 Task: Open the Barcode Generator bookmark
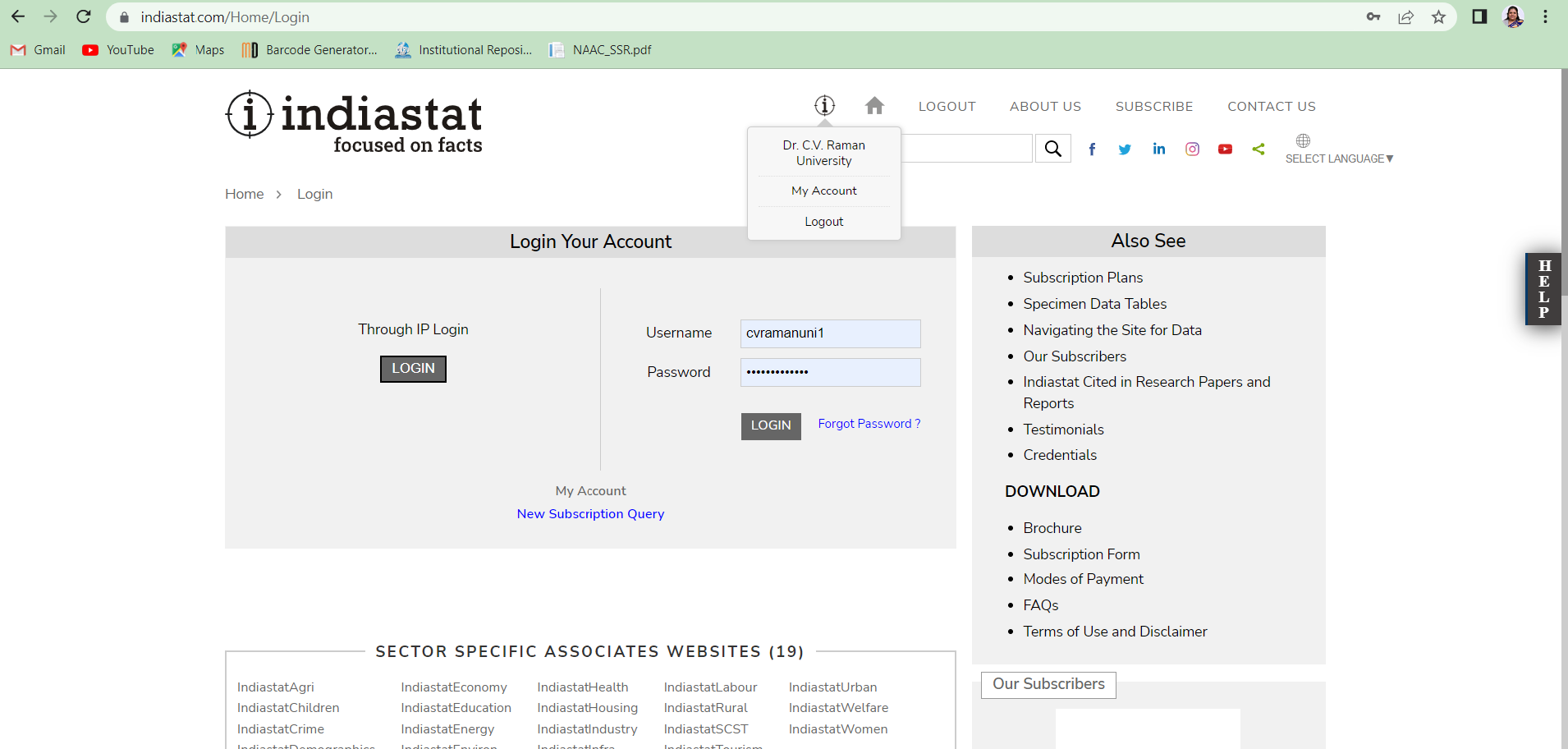click(309, 50)
